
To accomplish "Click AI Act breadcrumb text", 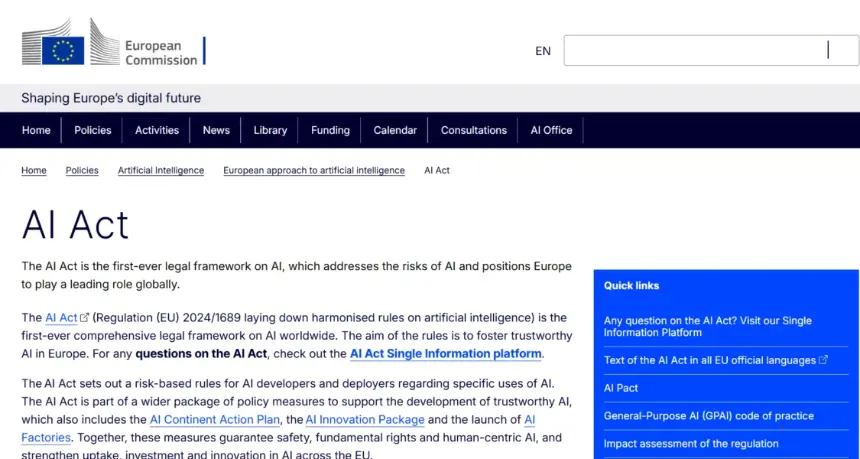I will (x=437, y=171).
